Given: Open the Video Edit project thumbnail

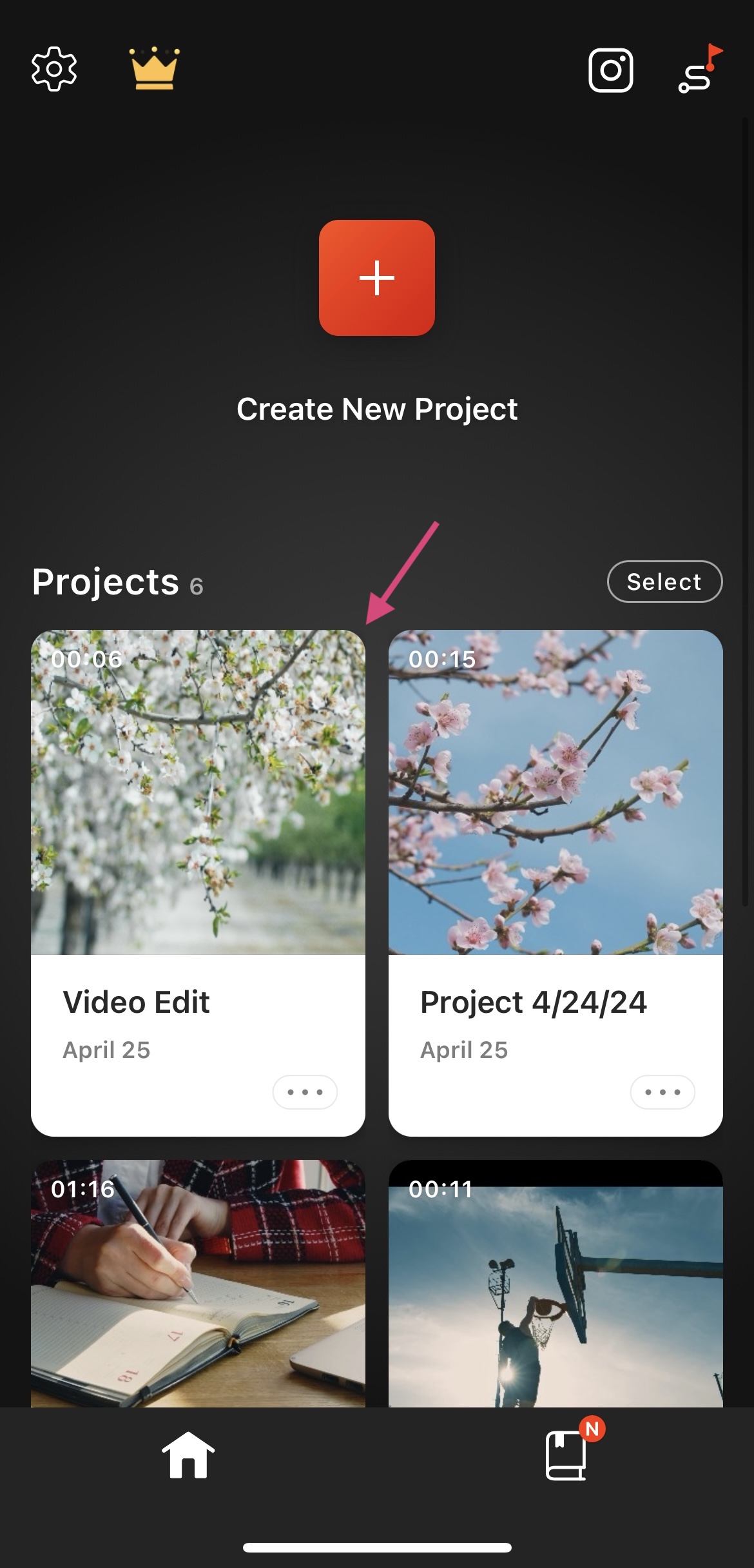Looking at the screenshot, I should (198, 792).
